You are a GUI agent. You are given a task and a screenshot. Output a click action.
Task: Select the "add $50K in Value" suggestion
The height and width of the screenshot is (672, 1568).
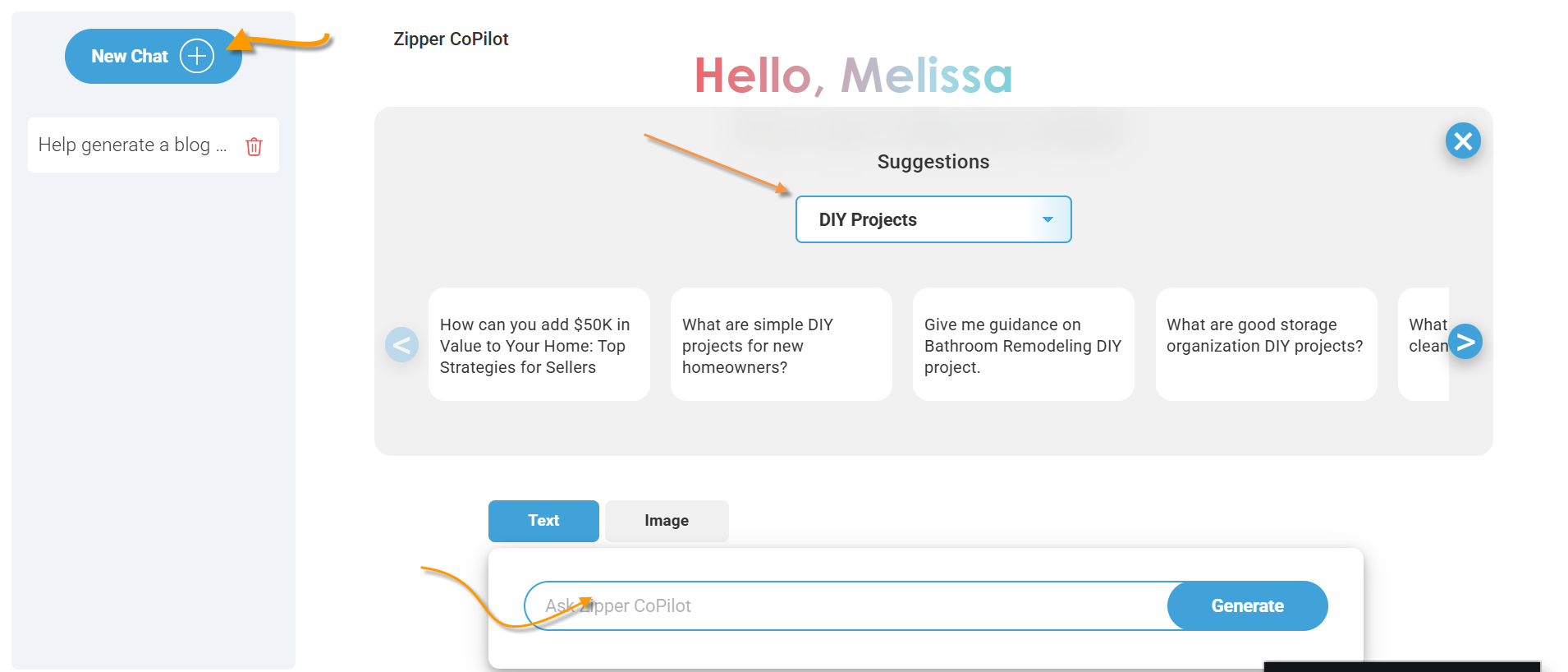(539, 345)
